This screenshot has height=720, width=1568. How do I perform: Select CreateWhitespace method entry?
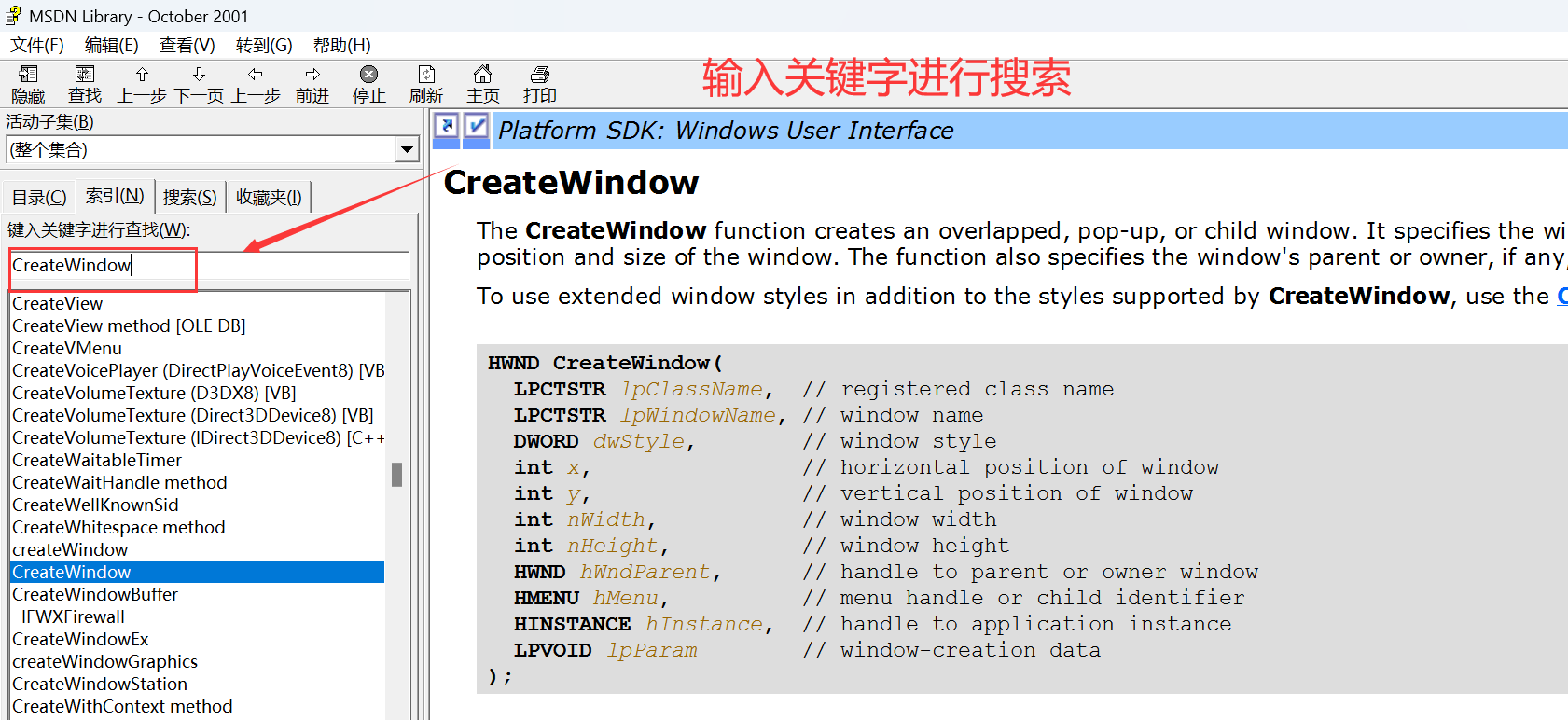coord(118,527)
